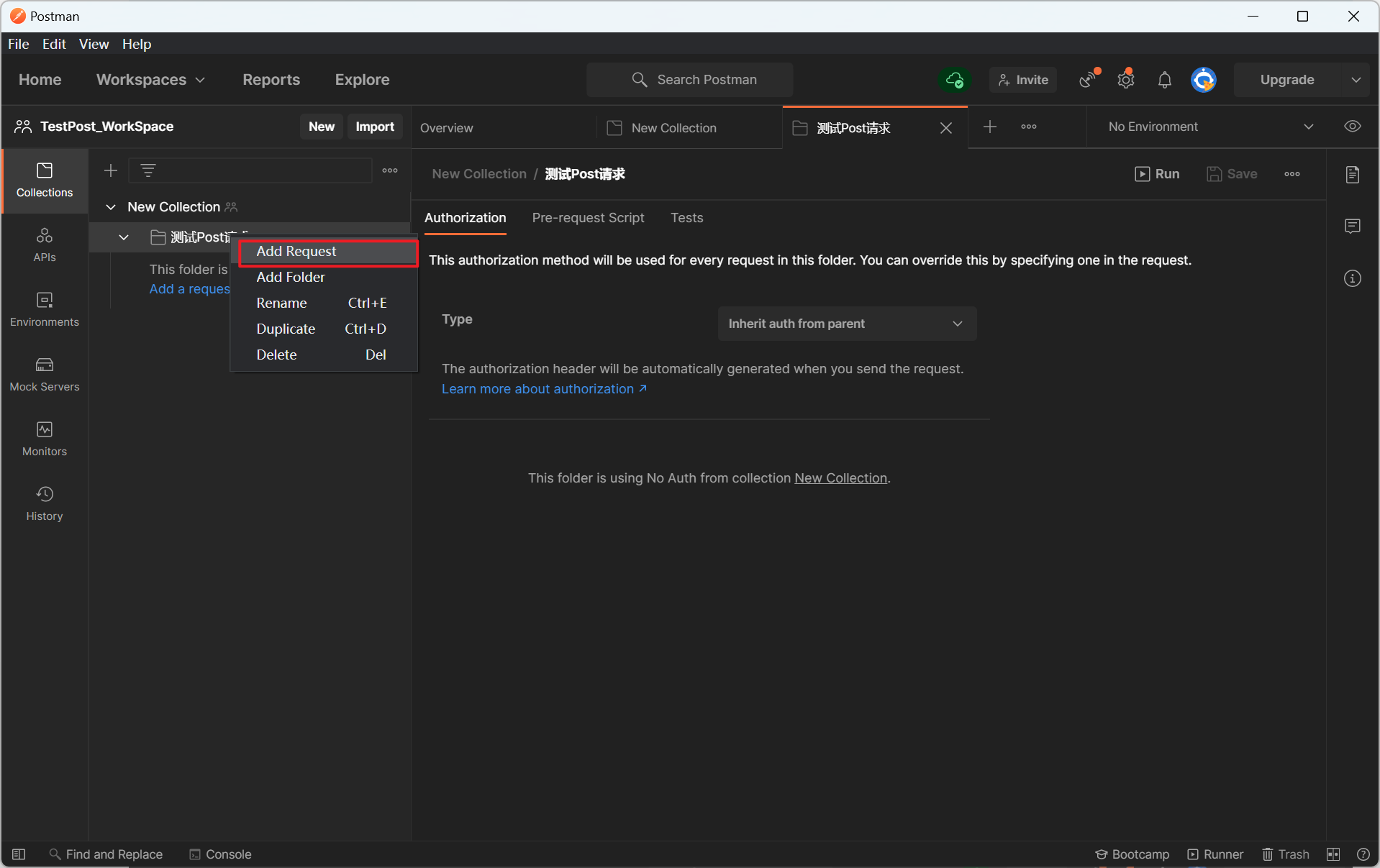Viewport: 1380px width, 868px height.
Task: Open the Mock Servers sidebar panel
Action: pyautogui.click(x=45, y=375)
